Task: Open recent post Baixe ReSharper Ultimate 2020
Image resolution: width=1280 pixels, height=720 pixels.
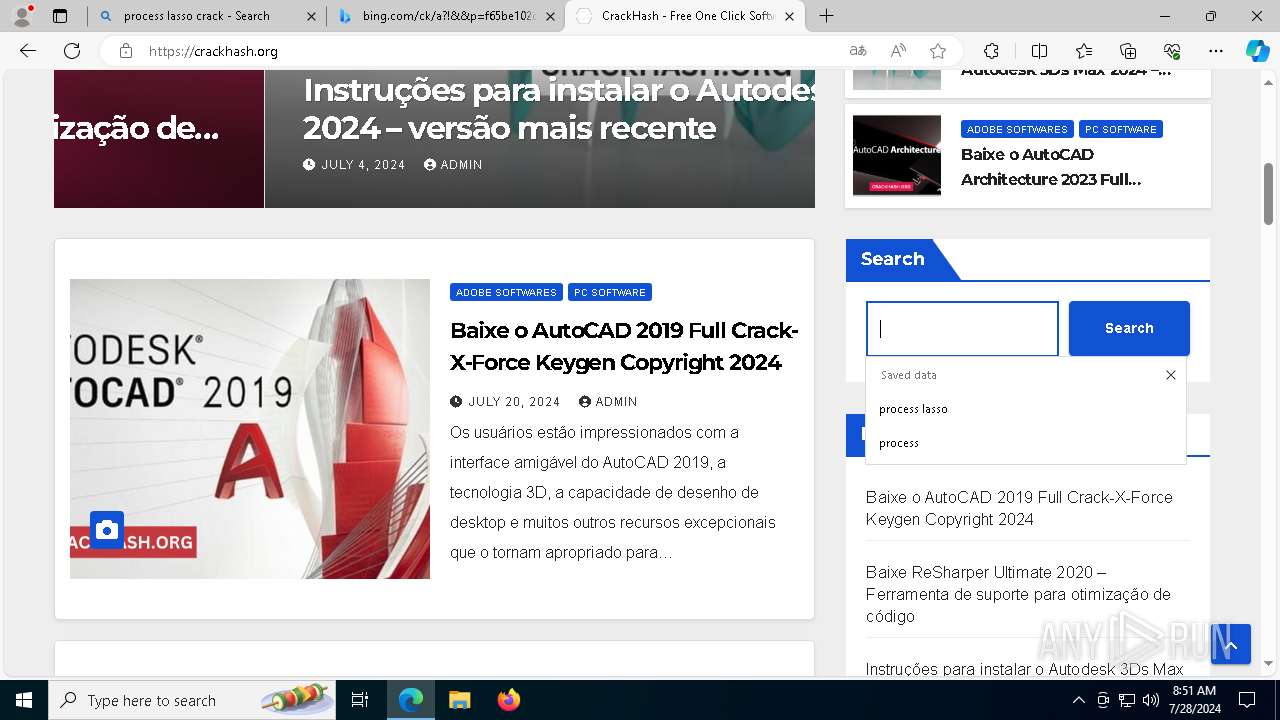Action: point(1018,594)
